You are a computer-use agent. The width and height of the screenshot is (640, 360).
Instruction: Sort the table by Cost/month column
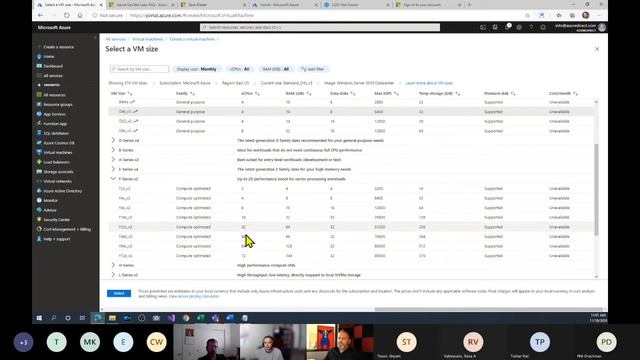tap(563, 93)
